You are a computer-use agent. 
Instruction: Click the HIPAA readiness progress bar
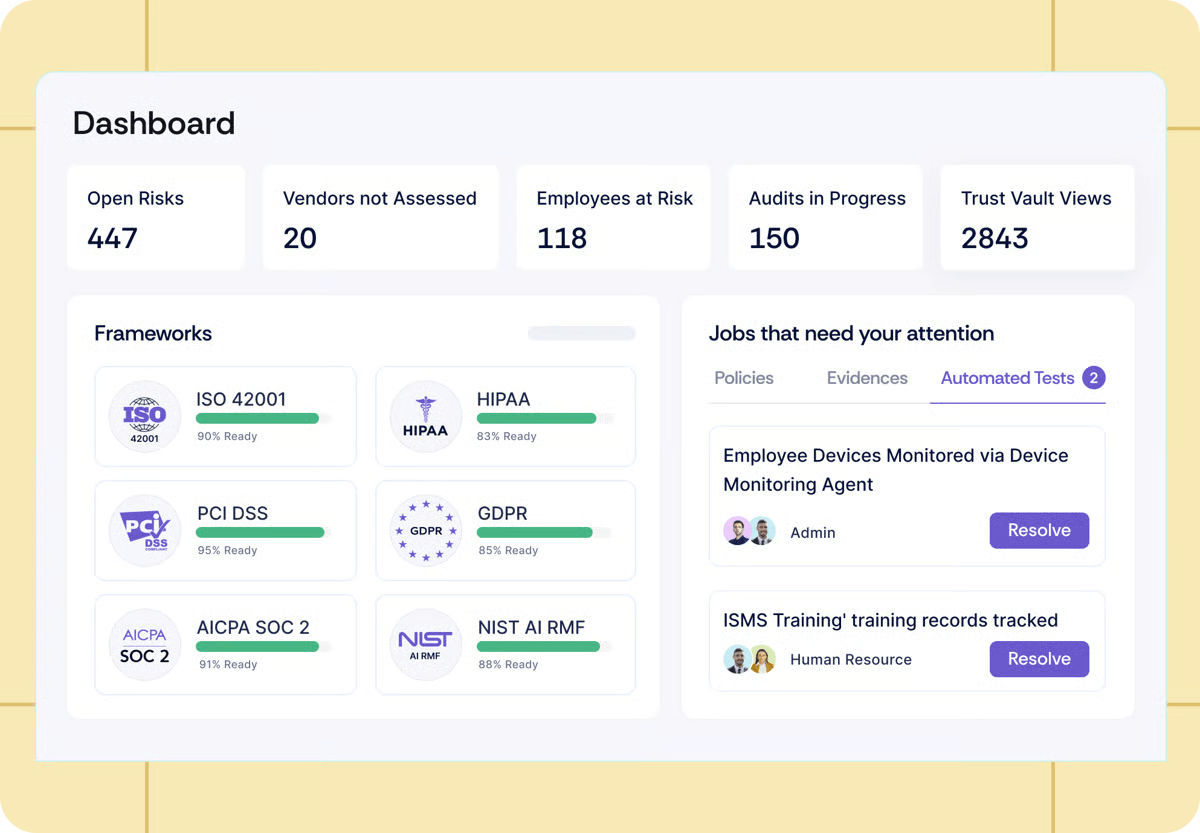pos(545,419)
